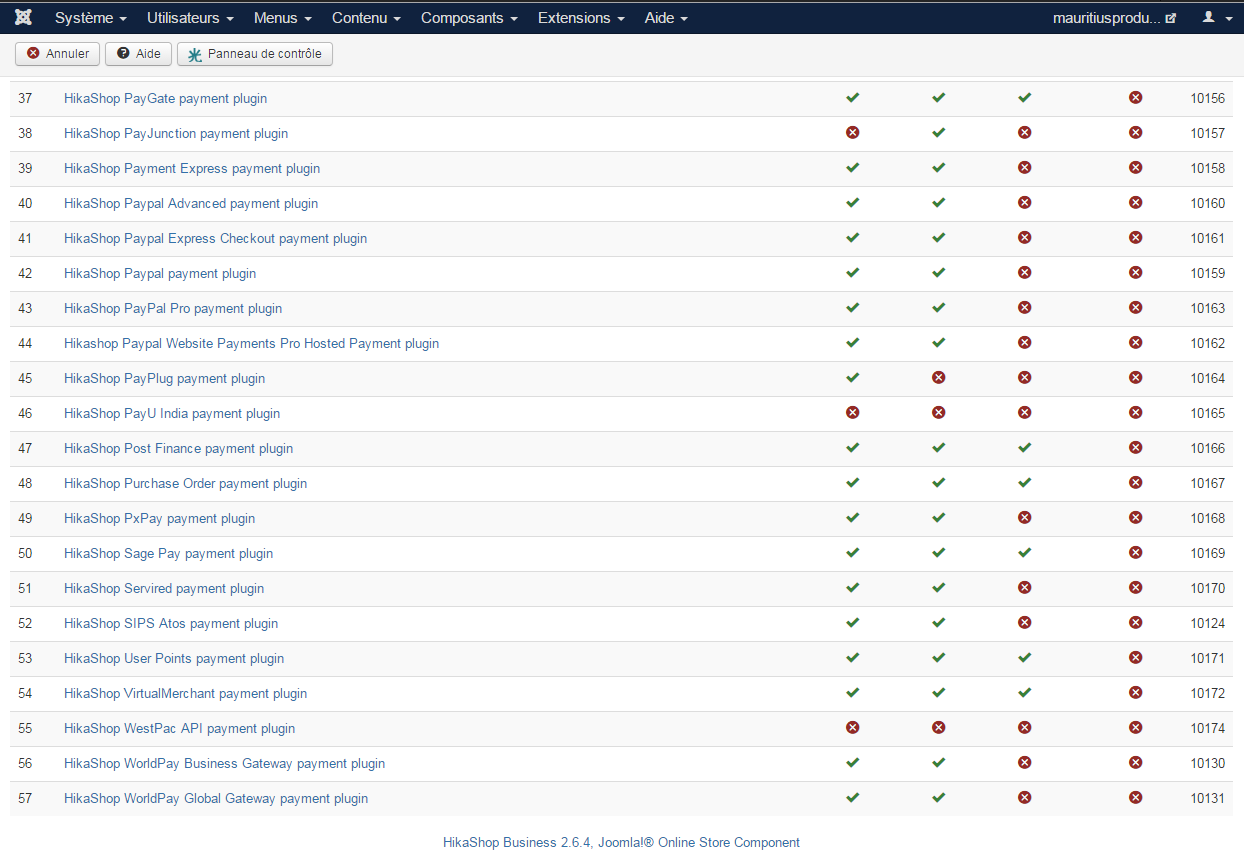Click the Panneau de contrôle button
1244x864 pixels.
coord(255,54)
